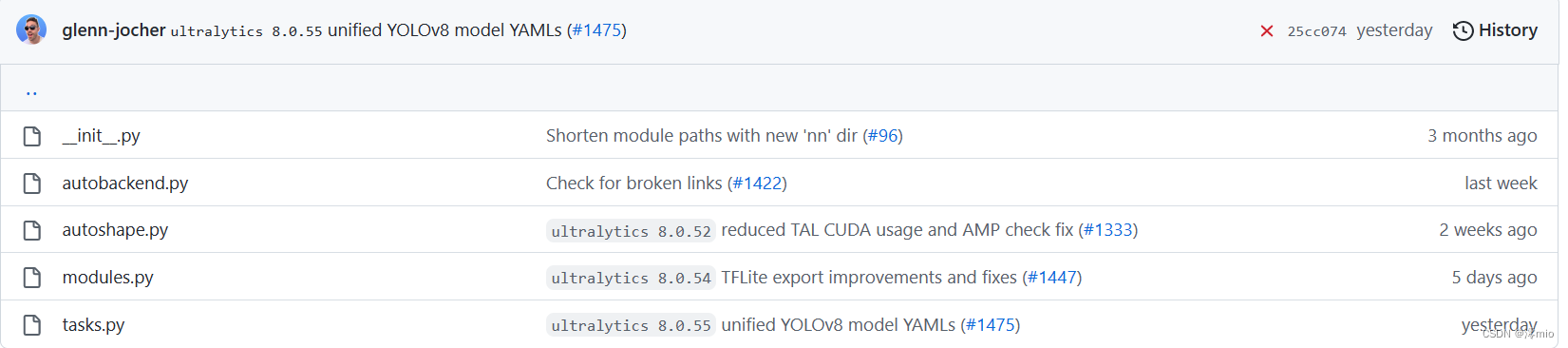Viewport: 1568px width, 348px height.
Task: Click file icon beside autobackend.py
Action: pos(32,183)
